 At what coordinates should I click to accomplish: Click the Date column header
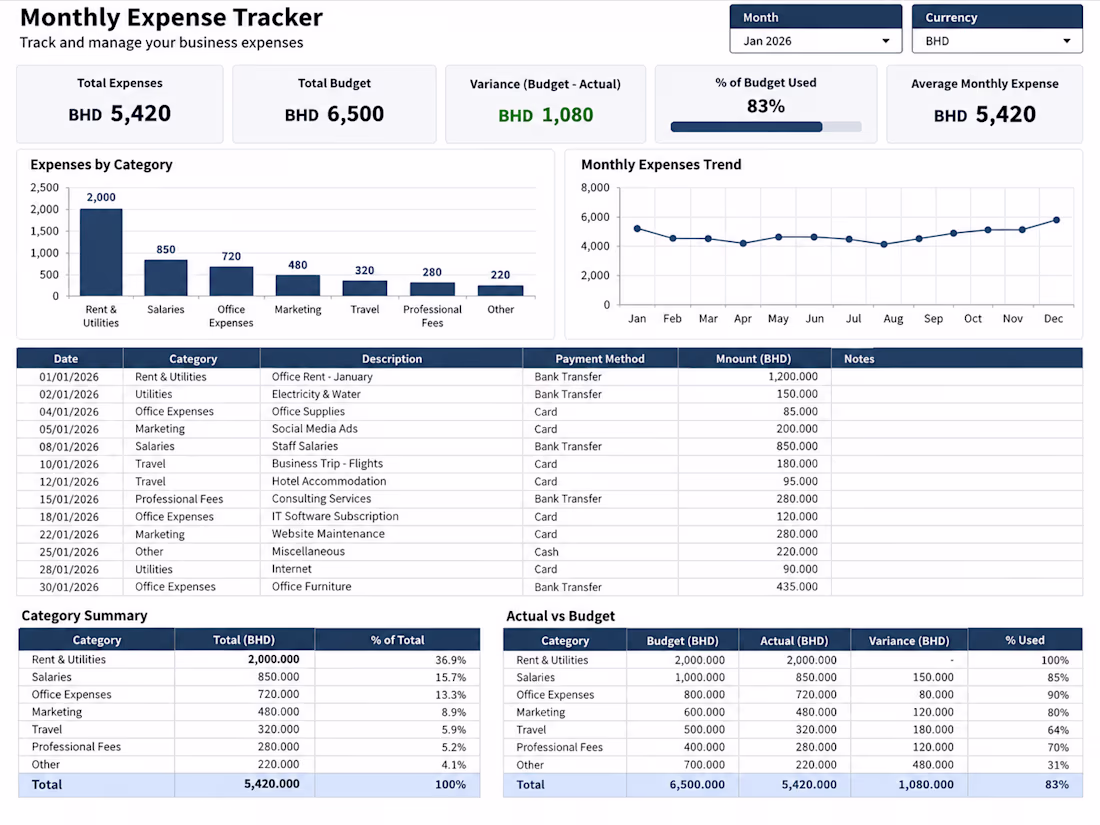coord(69,358)
